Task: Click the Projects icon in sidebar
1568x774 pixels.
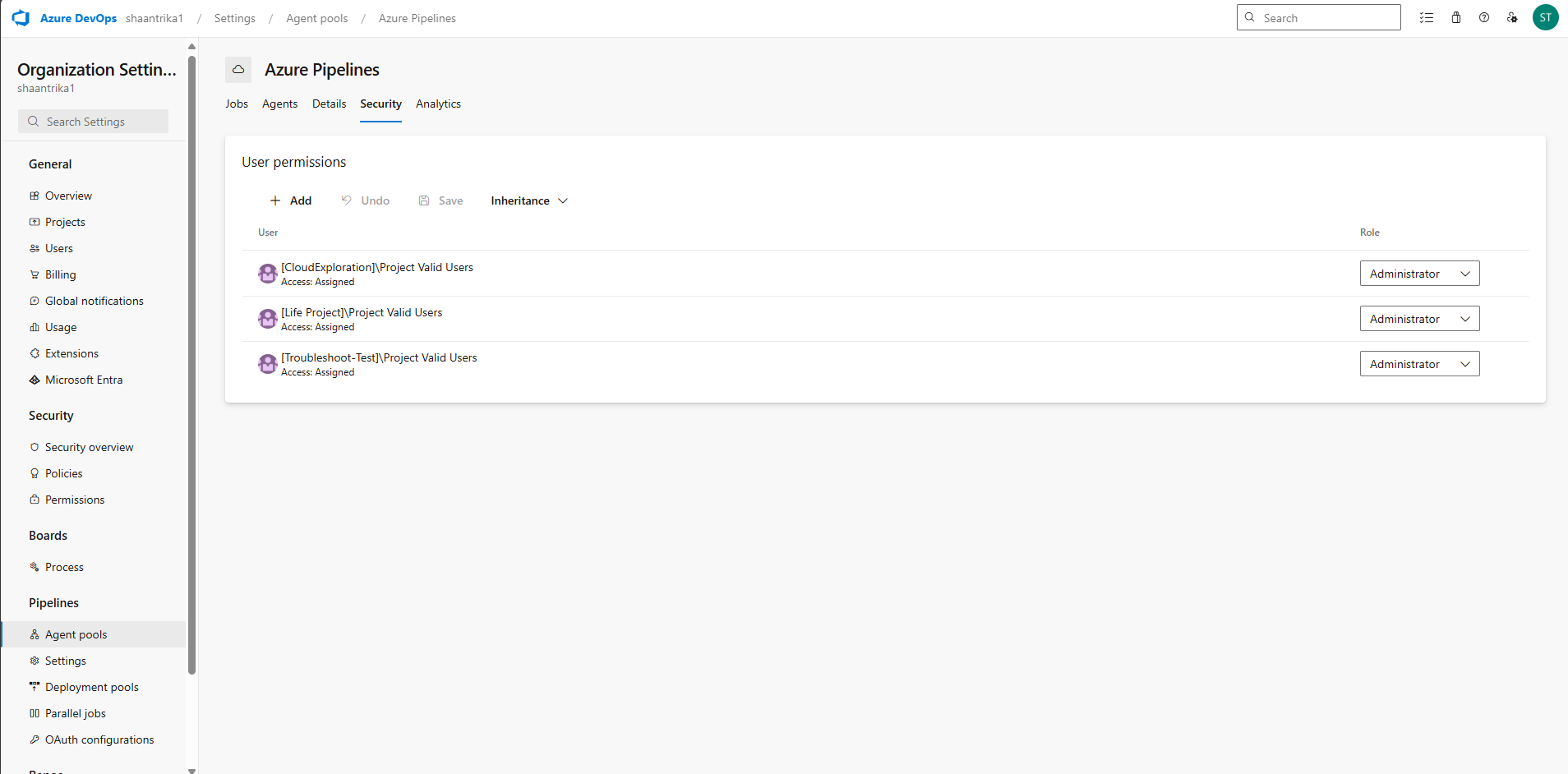Action: click(35, 222)
